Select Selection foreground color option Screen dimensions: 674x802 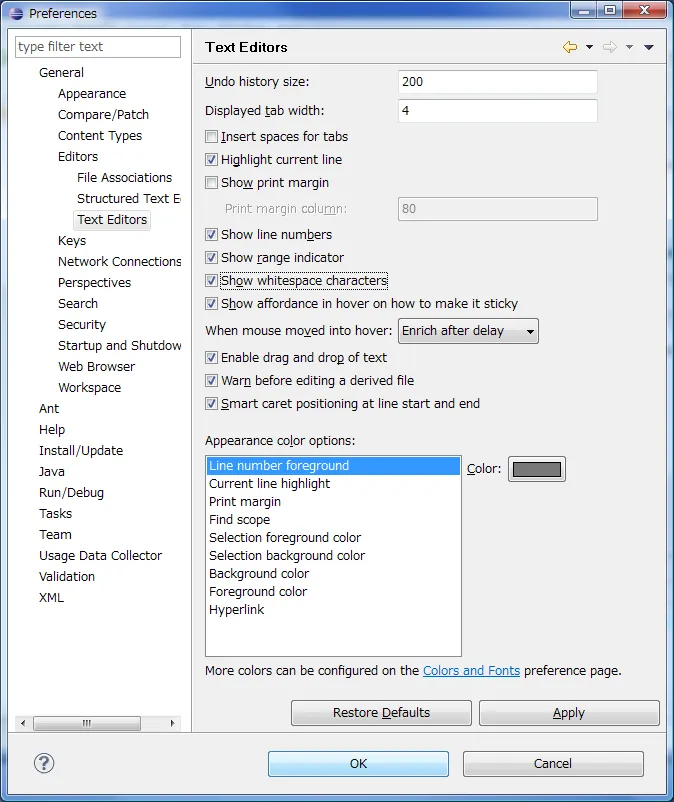tap(333, 538)
